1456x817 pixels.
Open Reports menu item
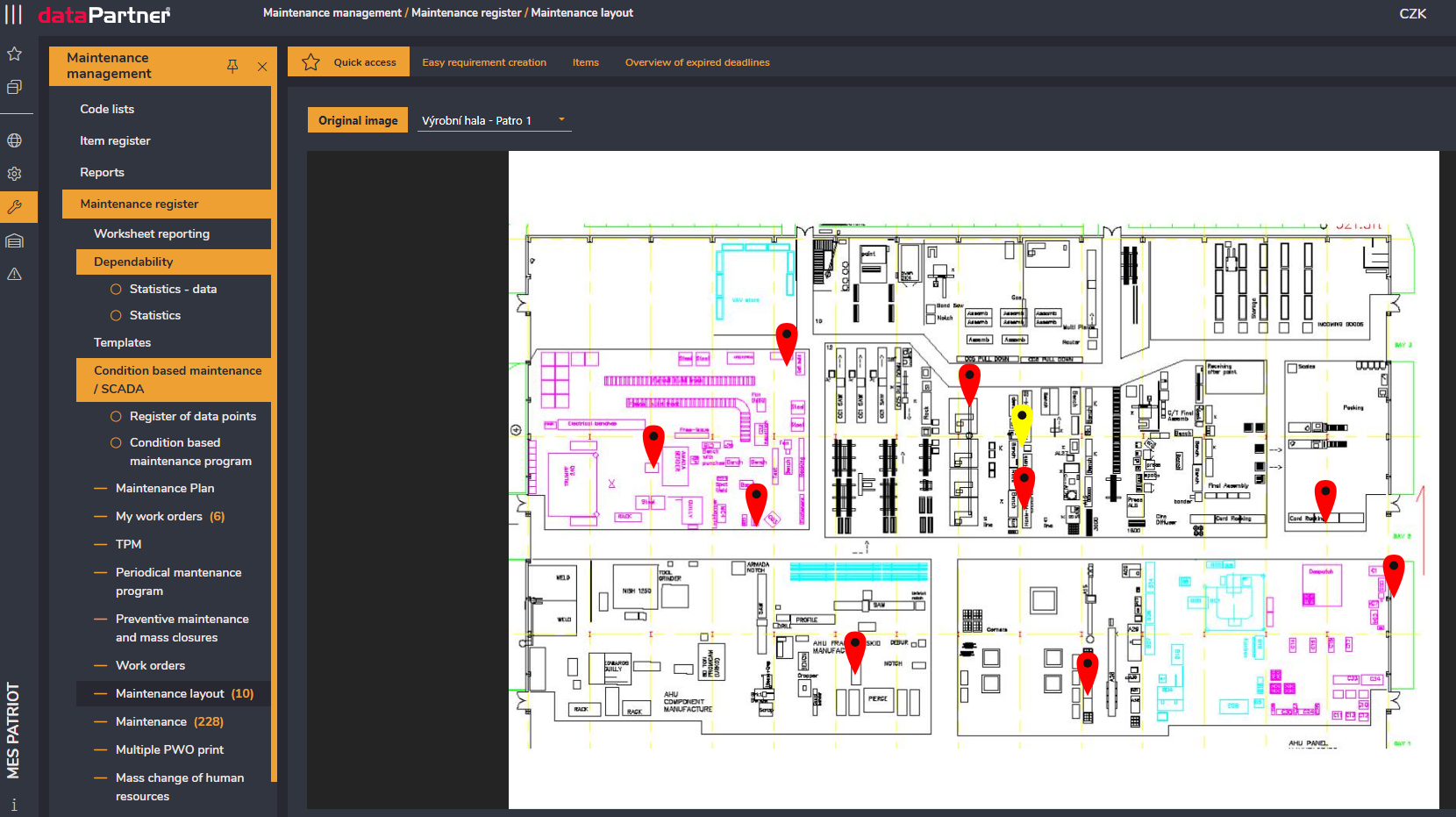coord(102,172)
